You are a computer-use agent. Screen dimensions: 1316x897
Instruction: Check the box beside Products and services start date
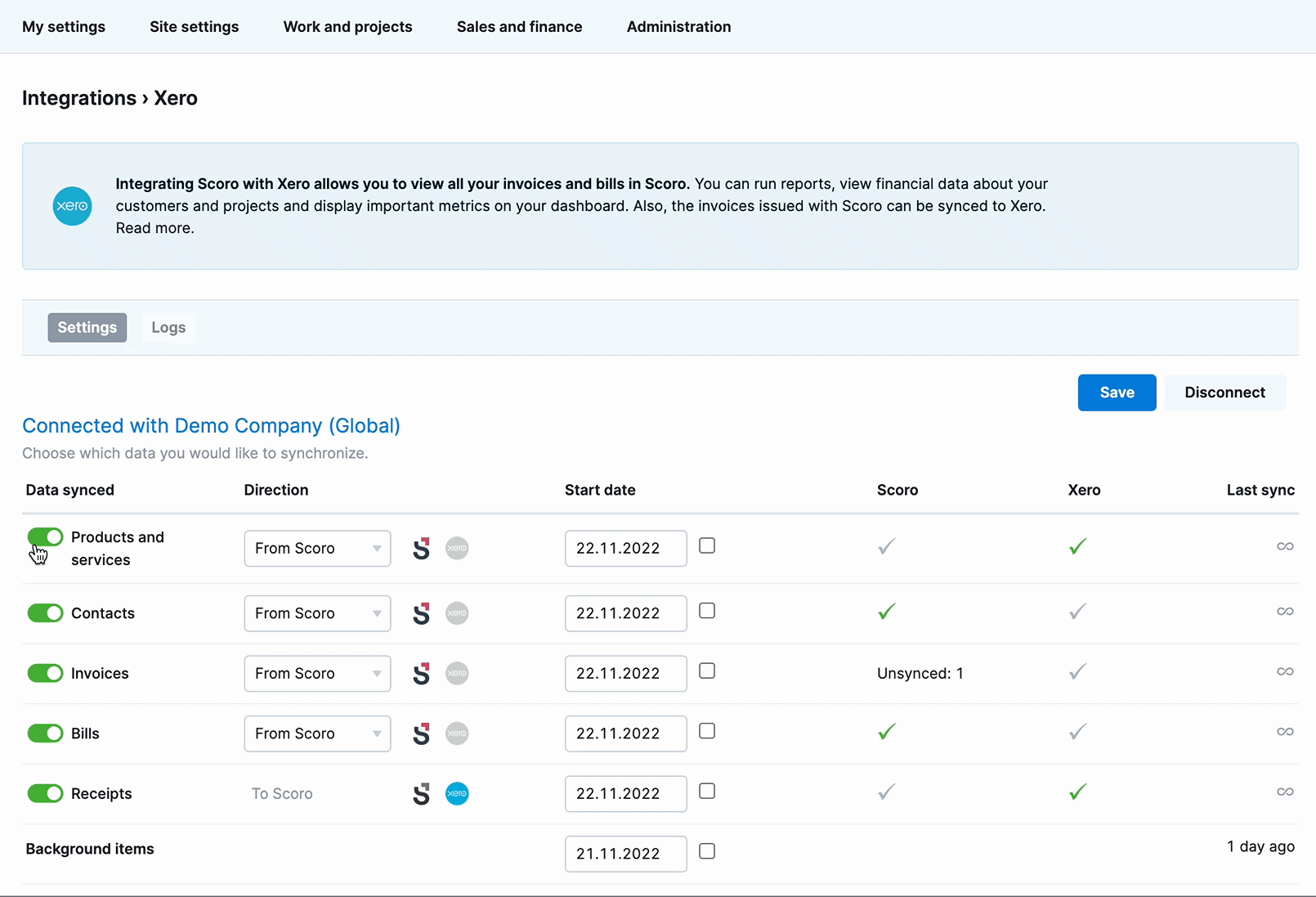point(707,545)
